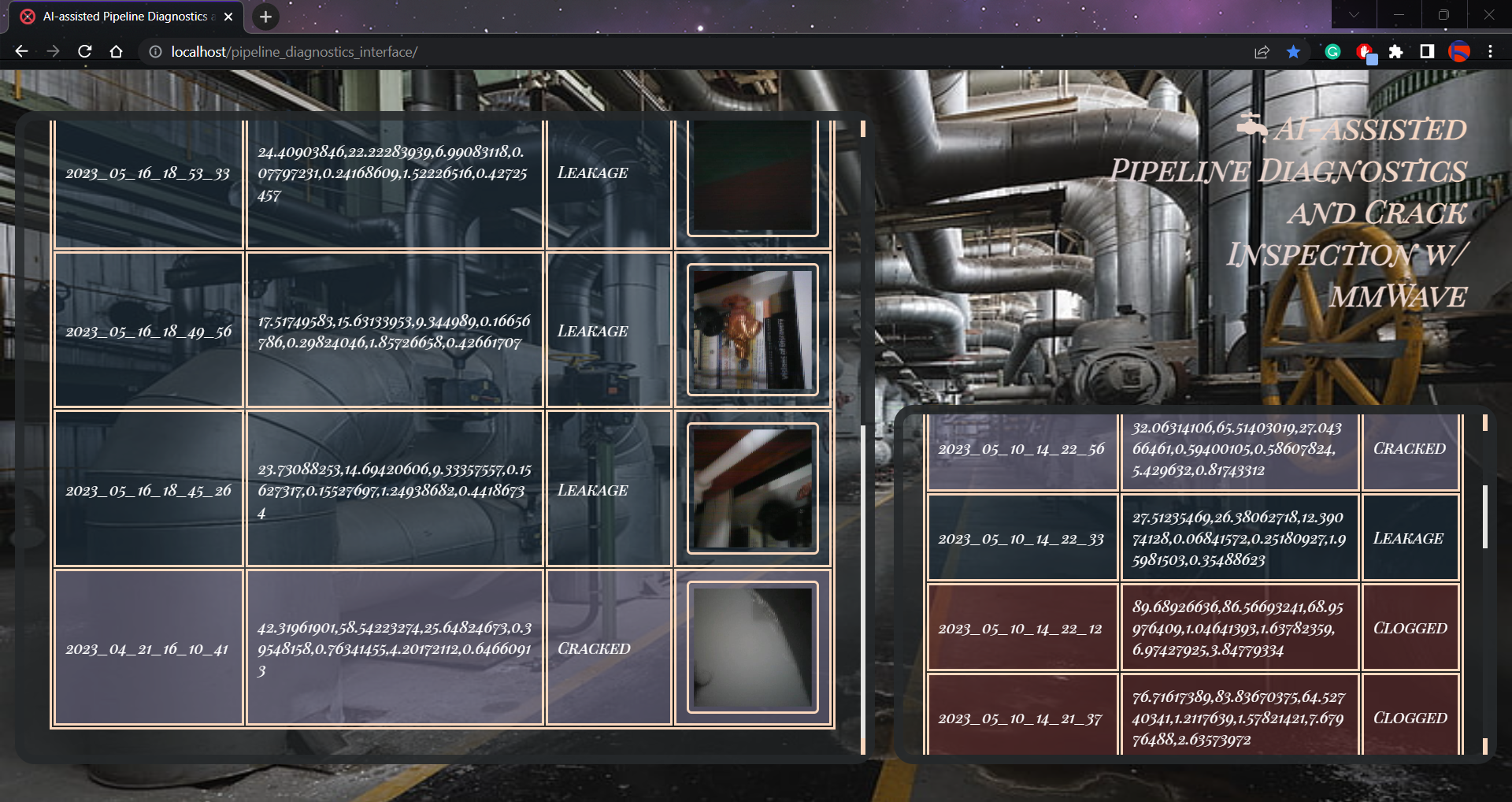View site information for localhost
The width and height of the screenshot is (1512, 802).
[x=154, y=52]
